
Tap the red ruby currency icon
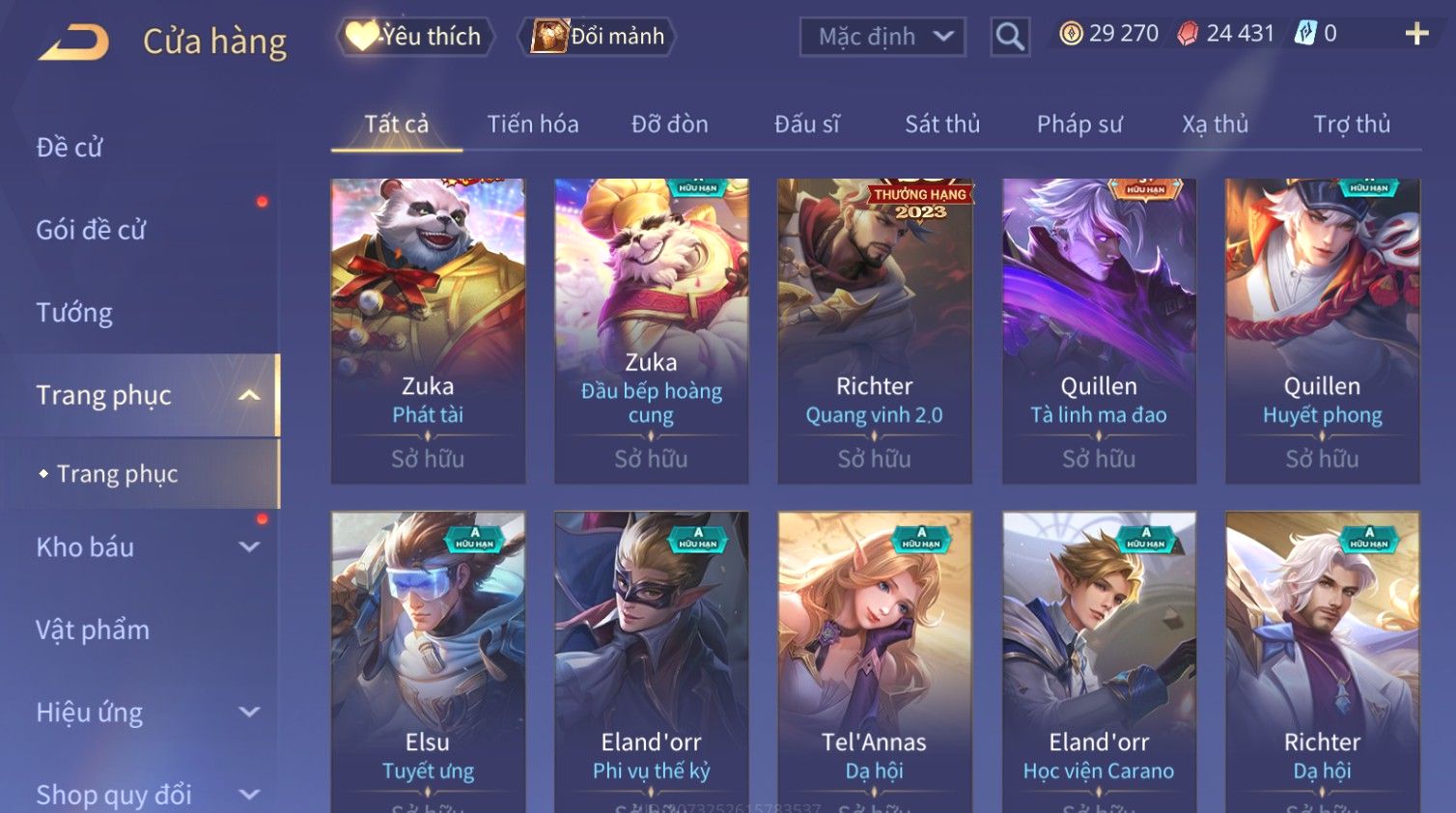pos(1188,34)
